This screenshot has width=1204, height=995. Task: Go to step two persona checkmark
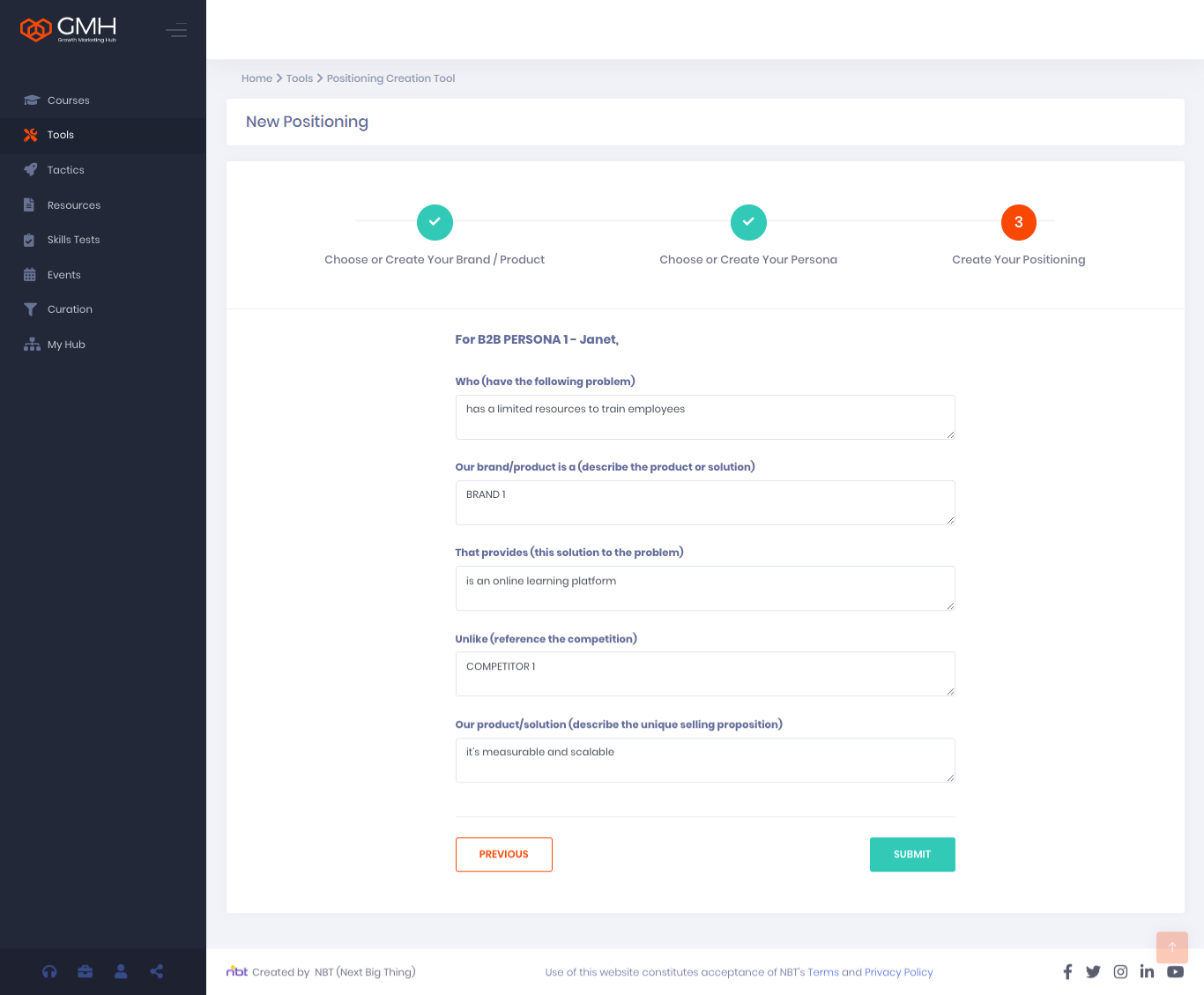748,222
